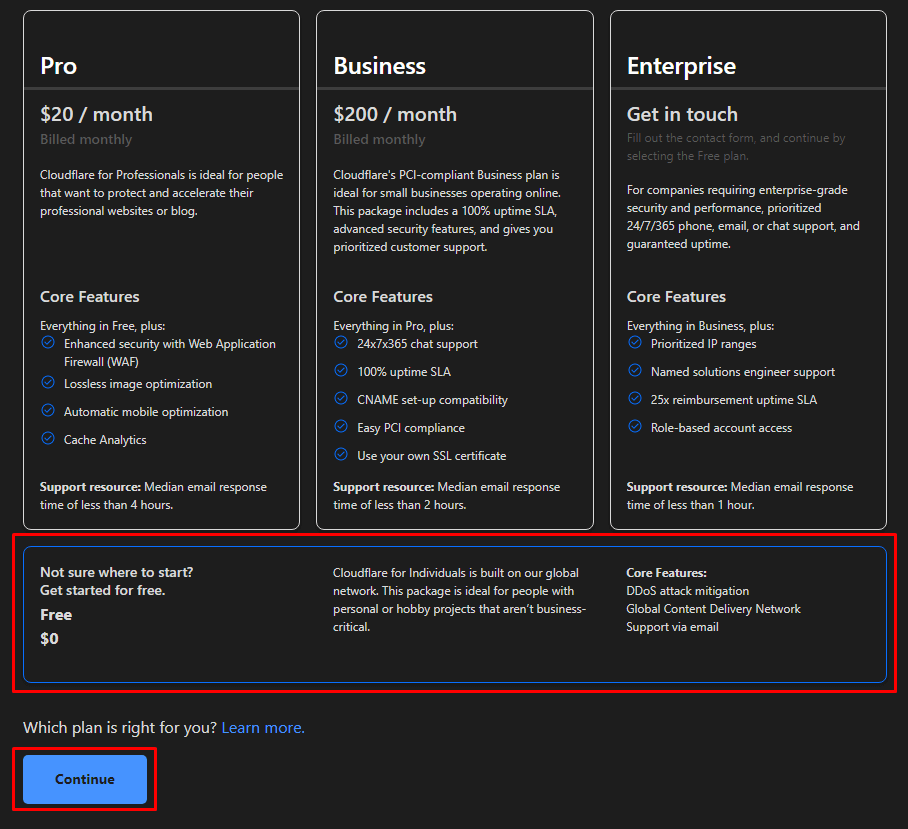The height and width of the screenshot is (829, 908).
Task: Select the Enterprise plan card
Action: click(x=748, y=270)
